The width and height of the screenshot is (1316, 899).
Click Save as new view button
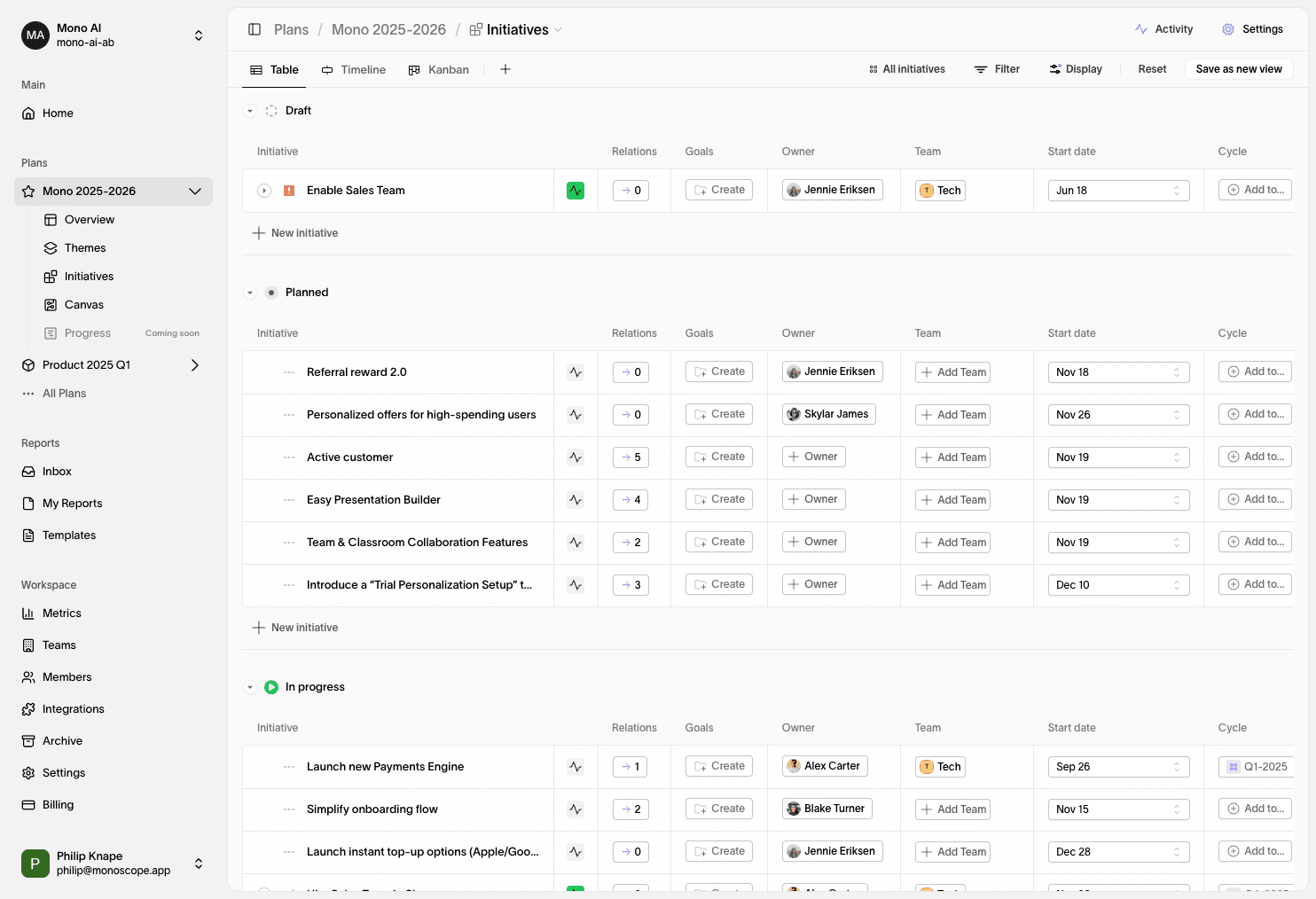1238,69
